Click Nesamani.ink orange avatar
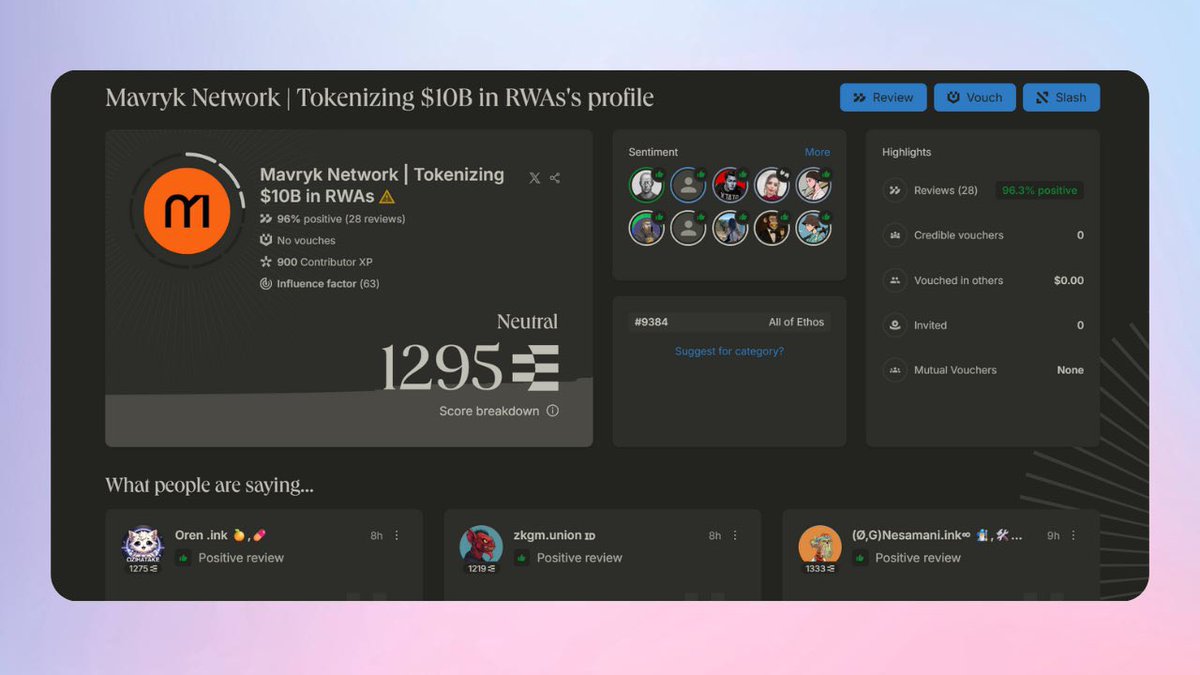 click(x=819, y=546)
